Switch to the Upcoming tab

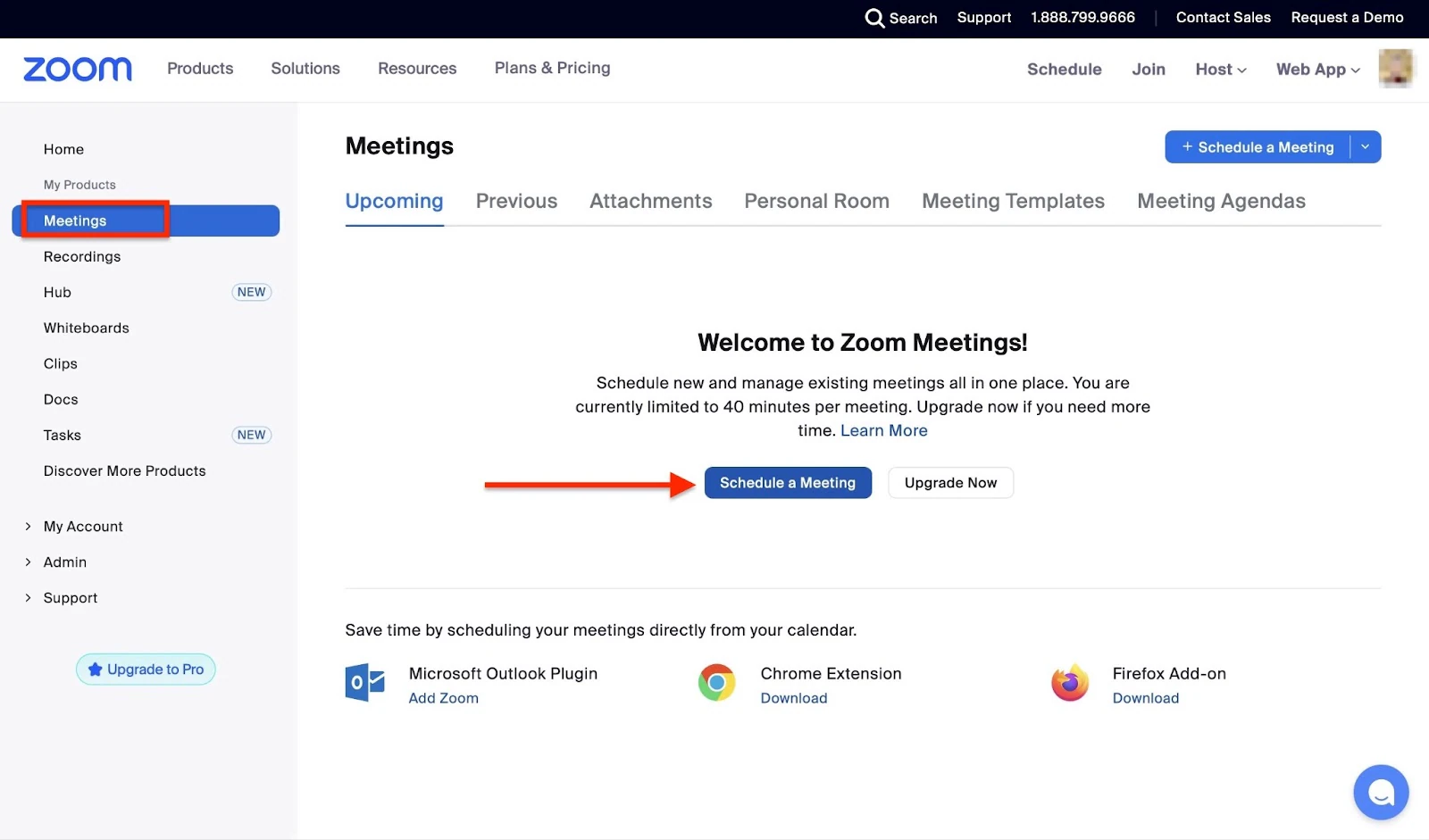point(395,202)
